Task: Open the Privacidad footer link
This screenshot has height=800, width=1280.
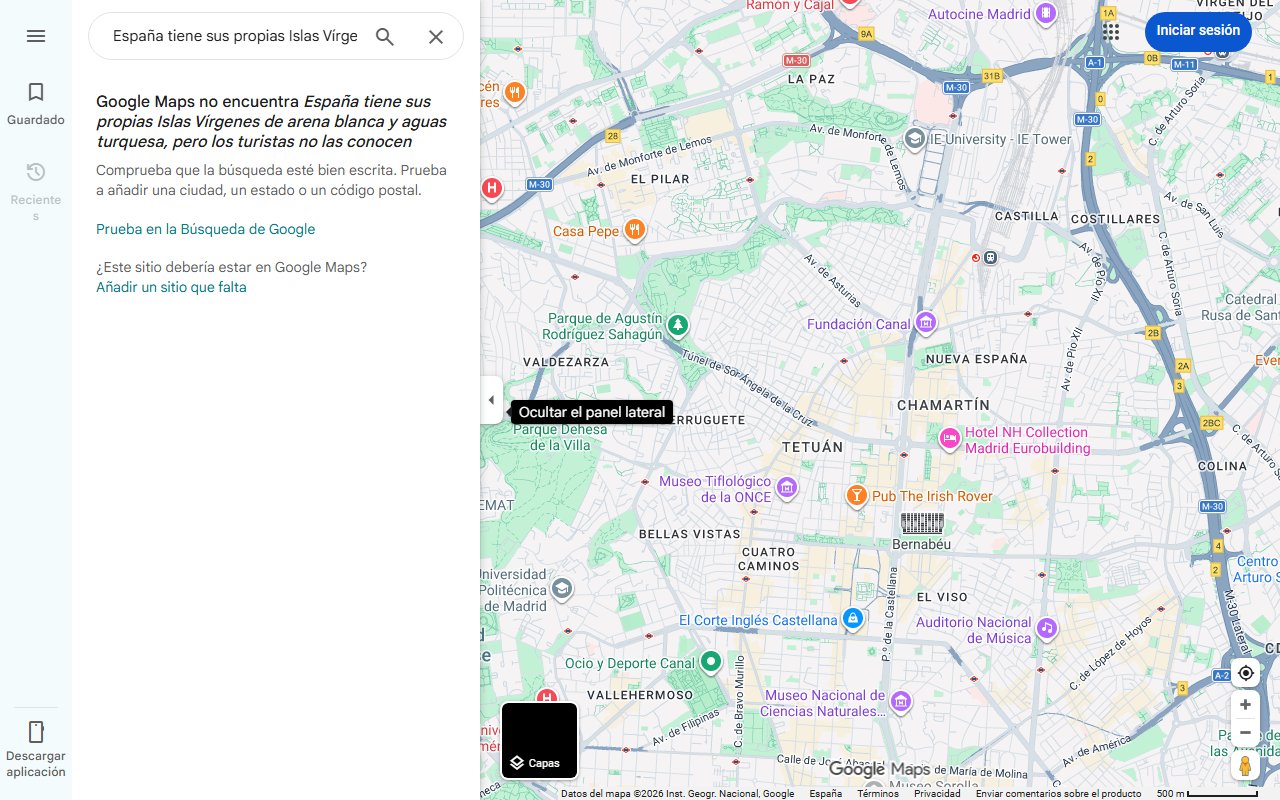Action: pos(937,794)
